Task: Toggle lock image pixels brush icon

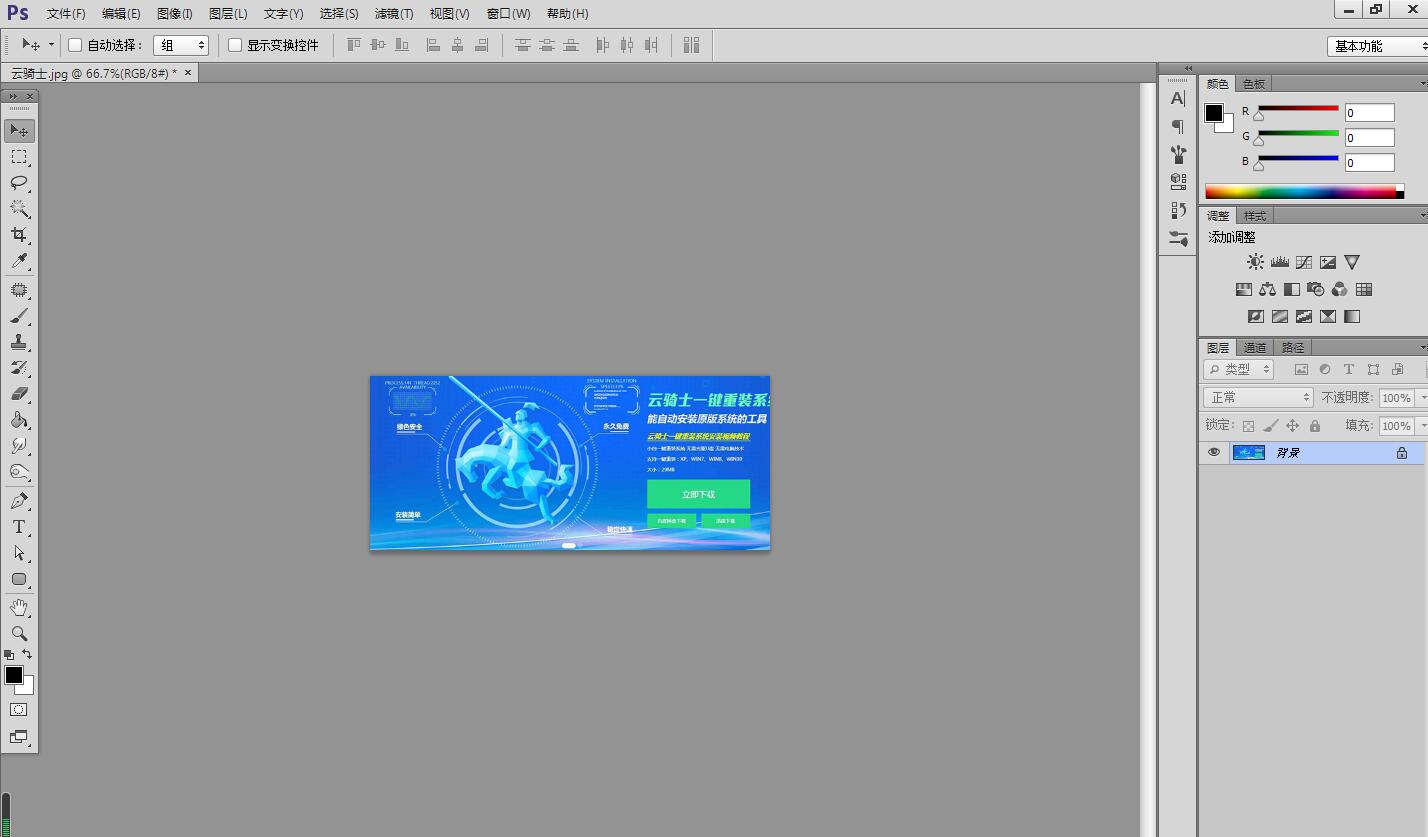Action: click(1271, 426)
